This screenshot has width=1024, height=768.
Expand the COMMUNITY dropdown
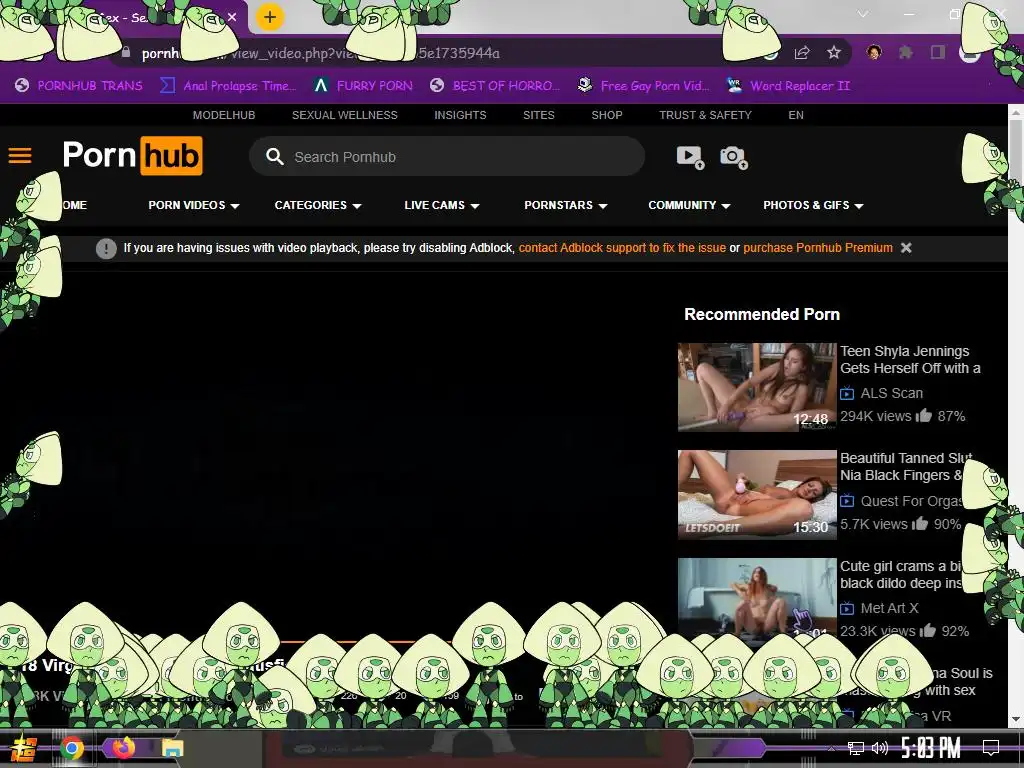pos(689,205)
